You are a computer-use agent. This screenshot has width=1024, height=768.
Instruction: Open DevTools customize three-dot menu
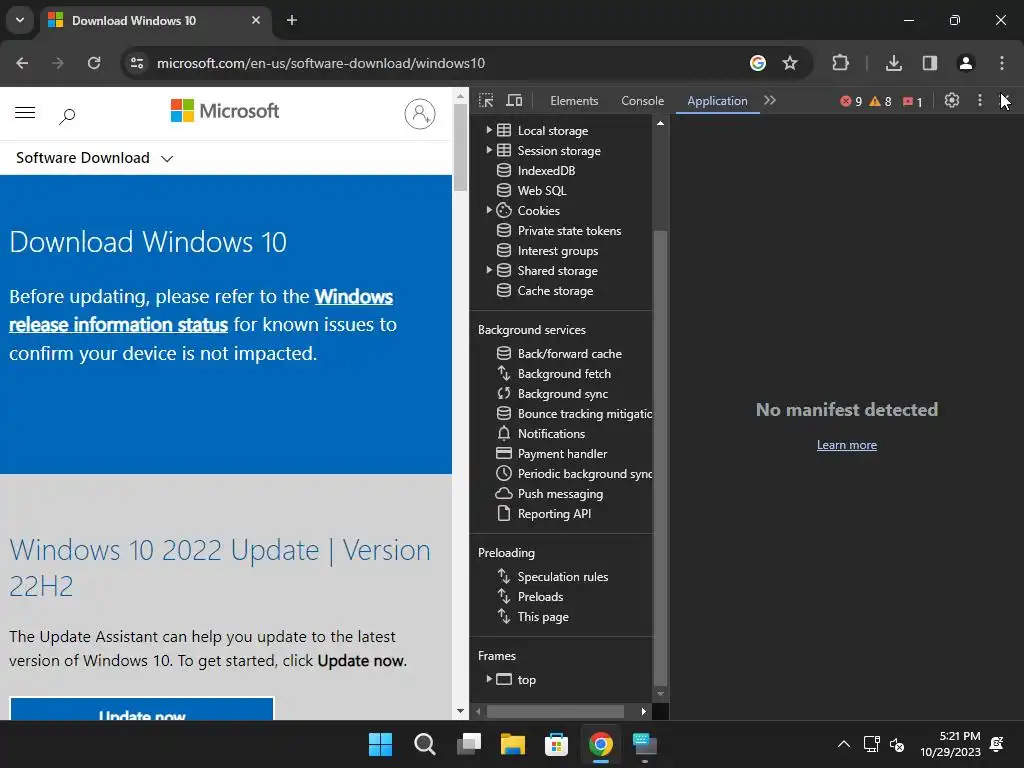coord(980,101)
